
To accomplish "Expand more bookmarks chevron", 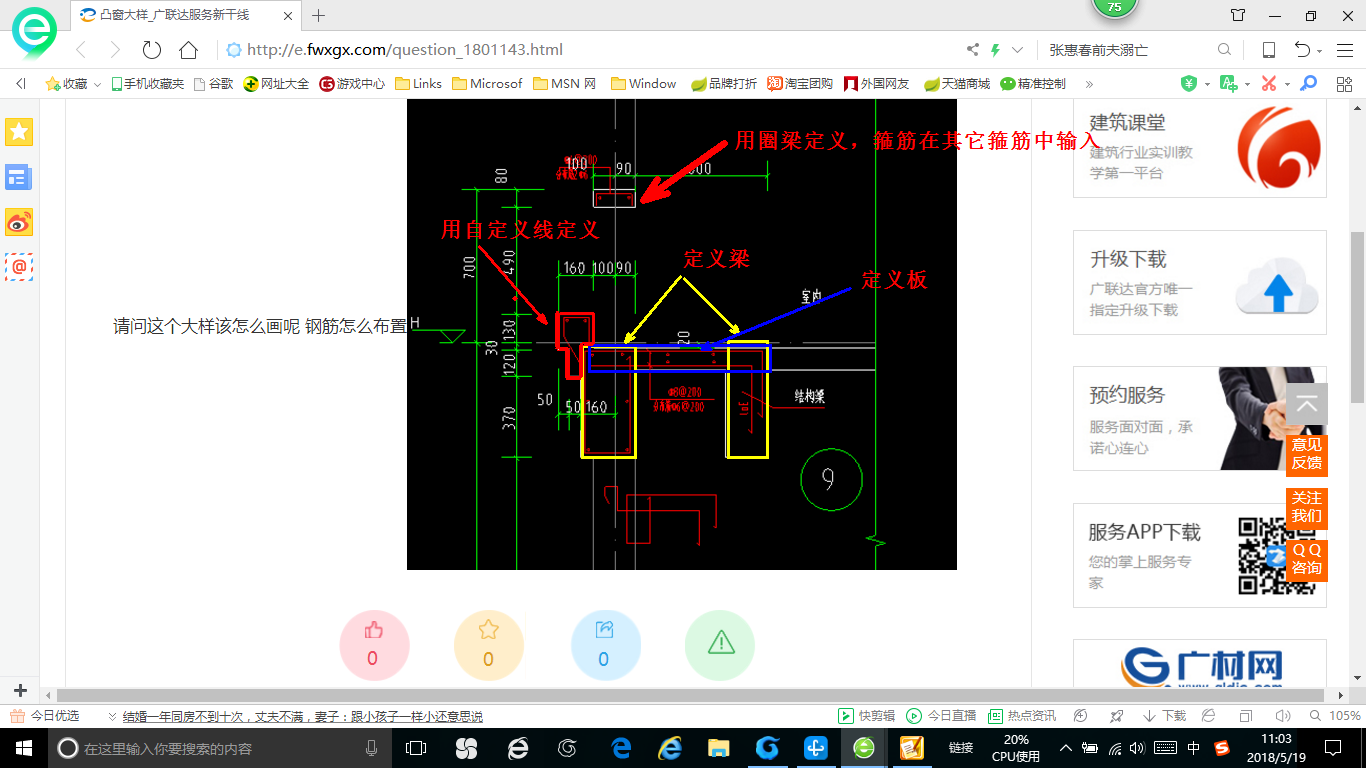I will click(x=1089, y=84).
